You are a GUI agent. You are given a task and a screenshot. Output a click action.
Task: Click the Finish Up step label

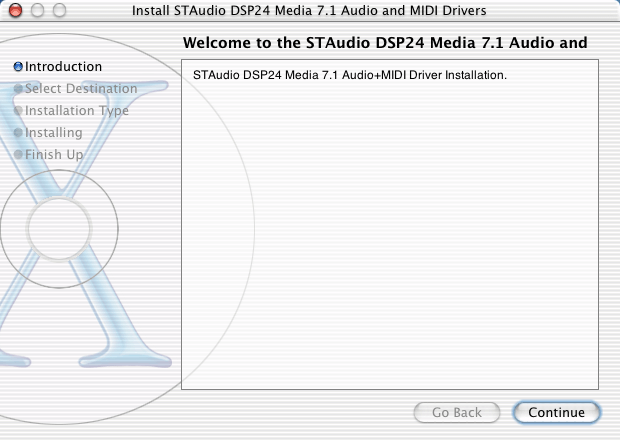pyautogui.click(x=54, y=155)
